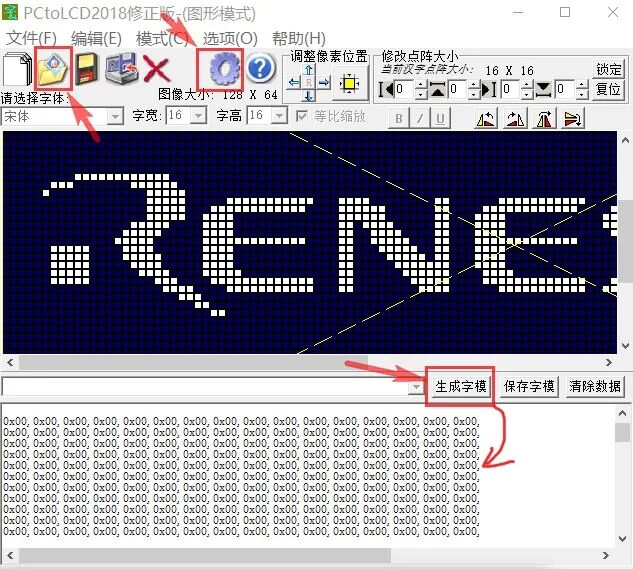This screenshot has width=633, height=569.
Task: Shift pixels left with the left arrow
Action: point(294,83)
